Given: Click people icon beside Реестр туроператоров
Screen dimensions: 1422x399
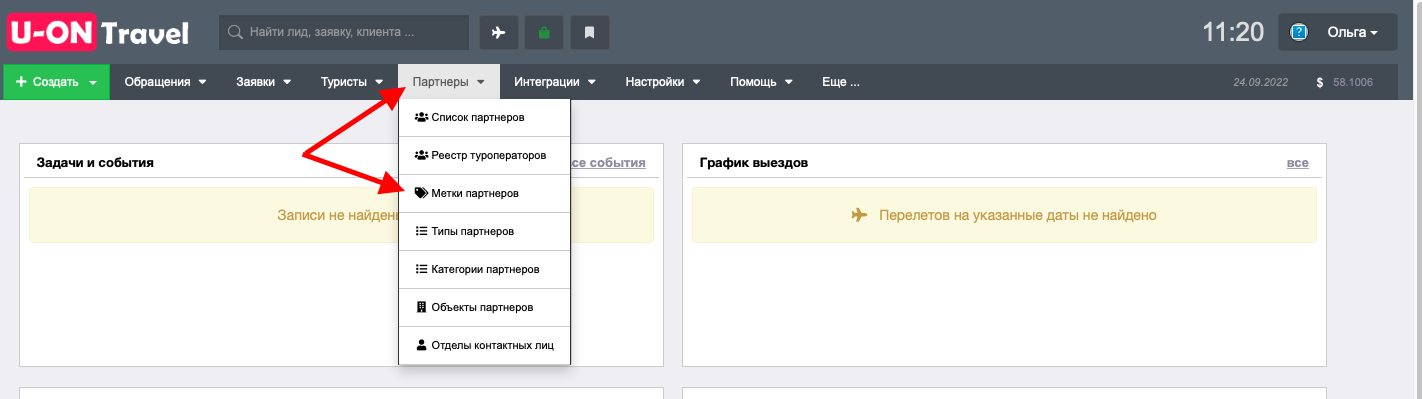Looking at the screenshot, I should pyautogui.click(x=421, y=155).
